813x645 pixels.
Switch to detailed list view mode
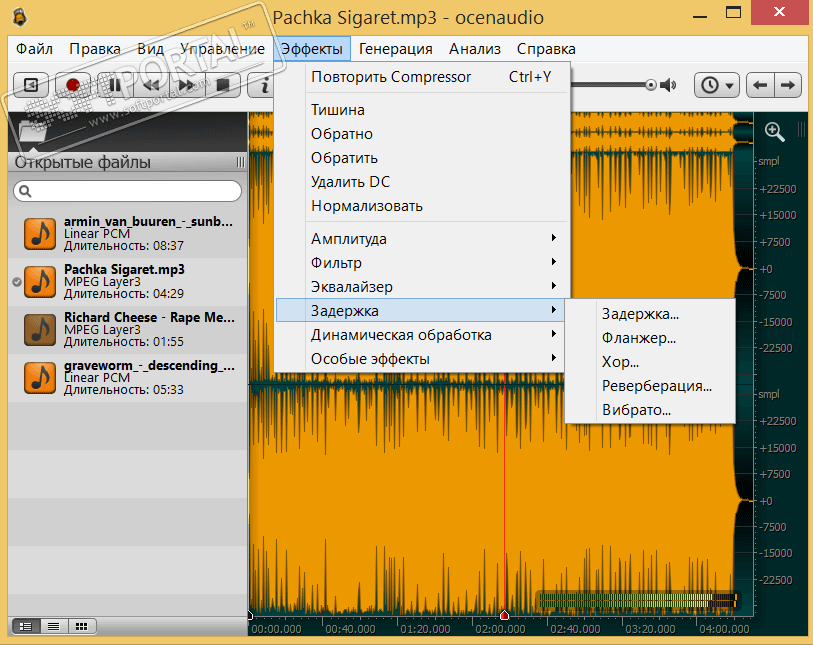[25, 626]
